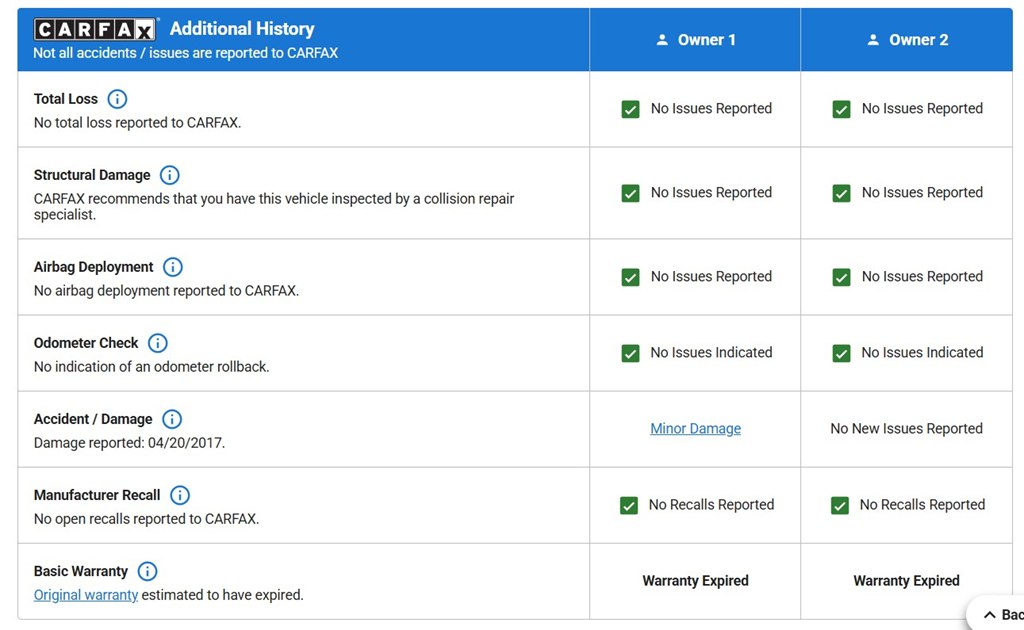Click the Manufacturer Recall info icon
Screen dimensions: 1024x630
(180, 495)
